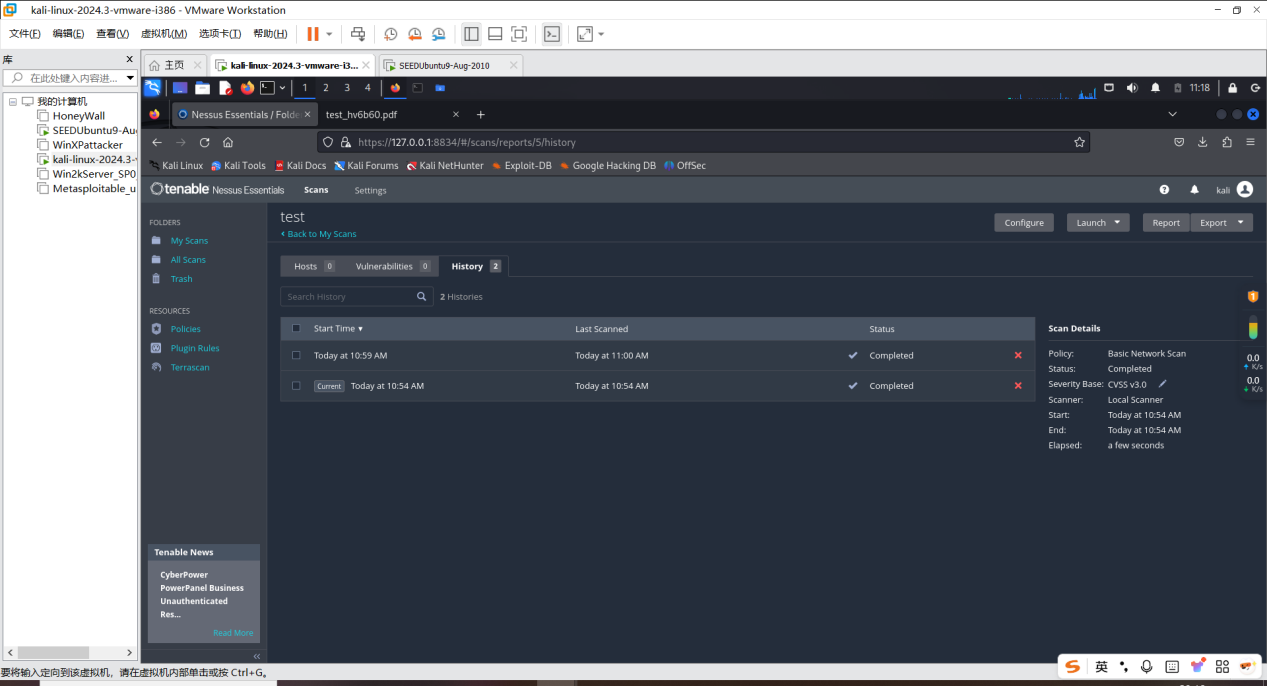This screenshot has width=1267, height=686.
Task: Bookmark this page with star icon
Action: coord(1079,142)
